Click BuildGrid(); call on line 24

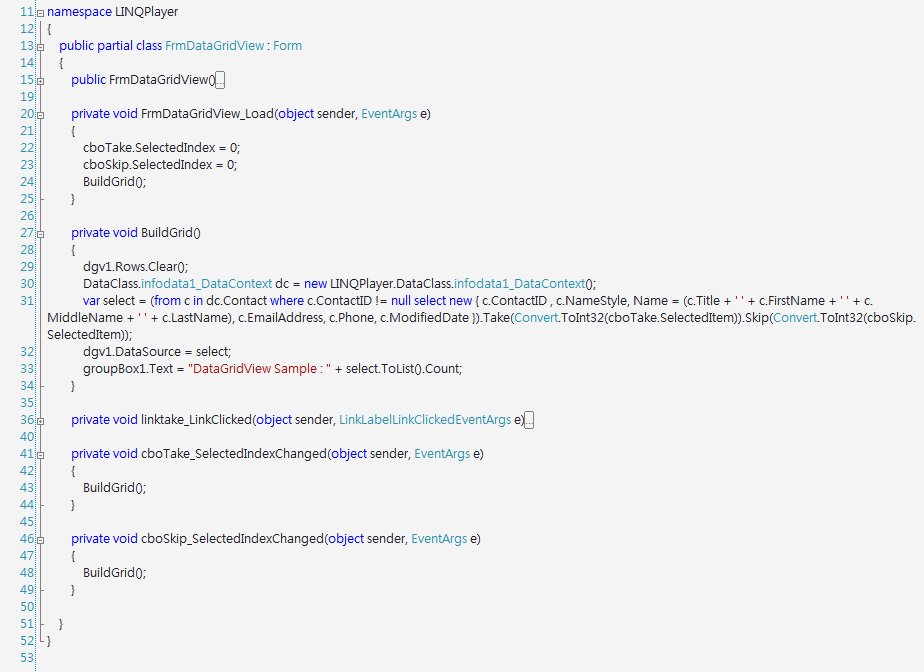pos(114,182)
